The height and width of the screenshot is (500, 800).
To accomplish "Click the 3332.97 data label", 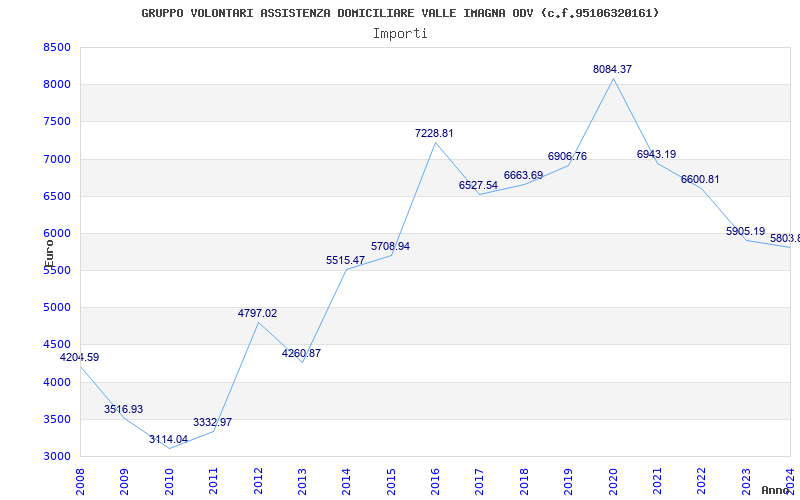I will click(x=212, y=422).
